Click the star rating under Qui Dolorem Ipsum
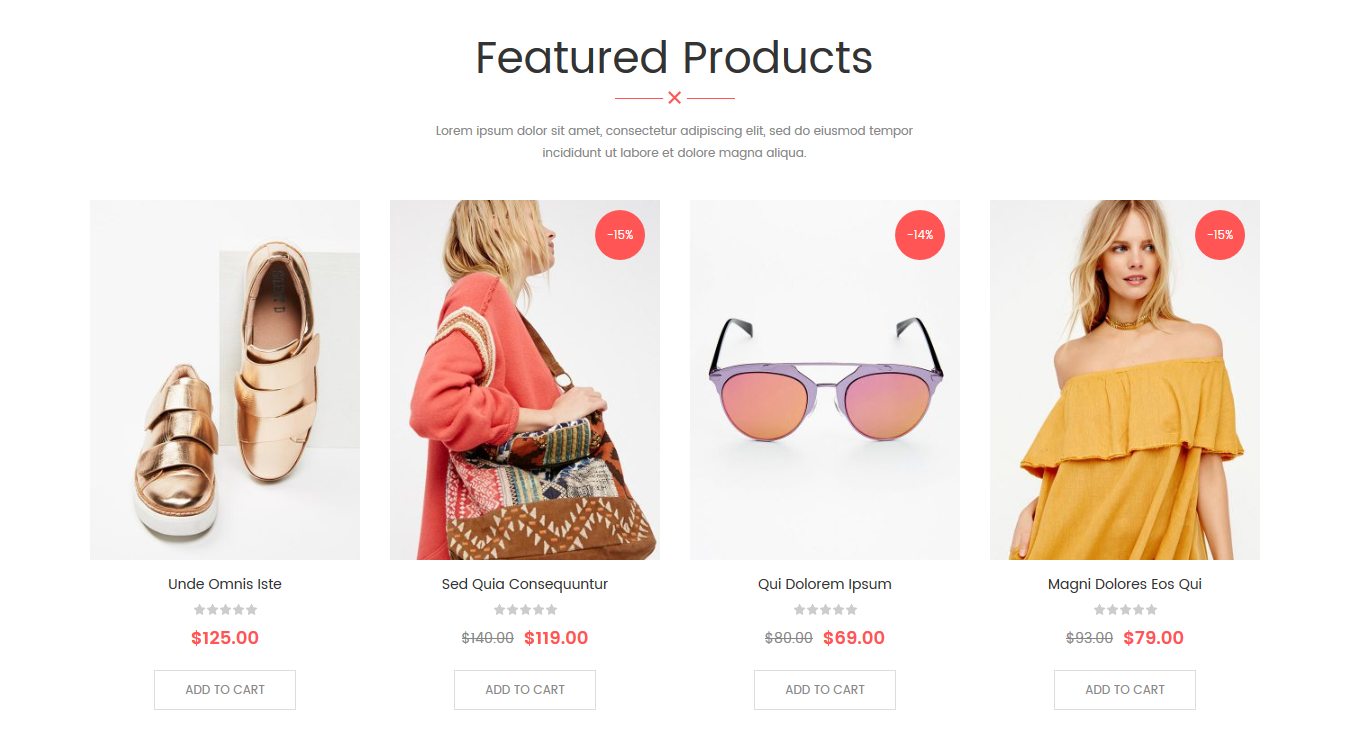Viewport: 1348px width, 729px height. pos(825,610)
